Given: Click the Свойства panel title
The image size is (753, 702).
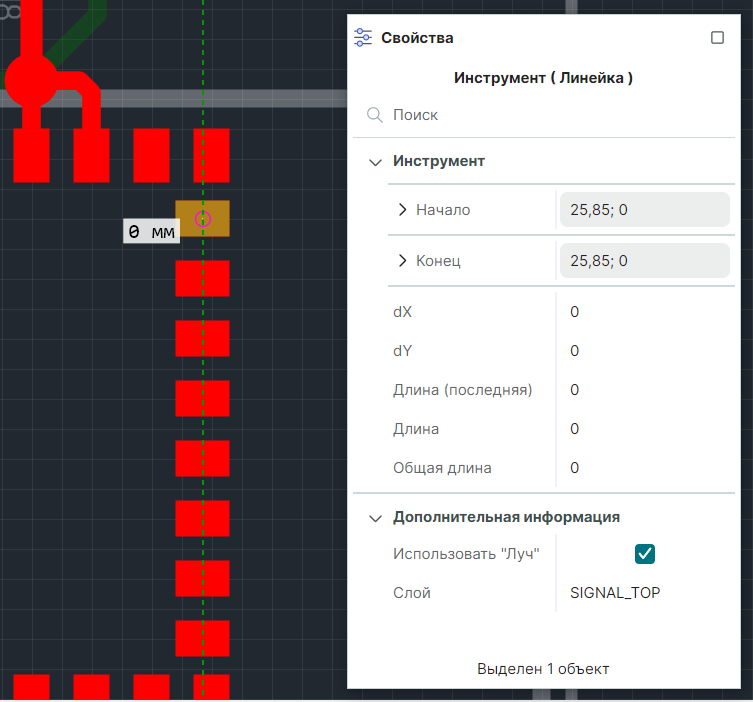Looking at the screenshot, I should click(x=417, y=38).
